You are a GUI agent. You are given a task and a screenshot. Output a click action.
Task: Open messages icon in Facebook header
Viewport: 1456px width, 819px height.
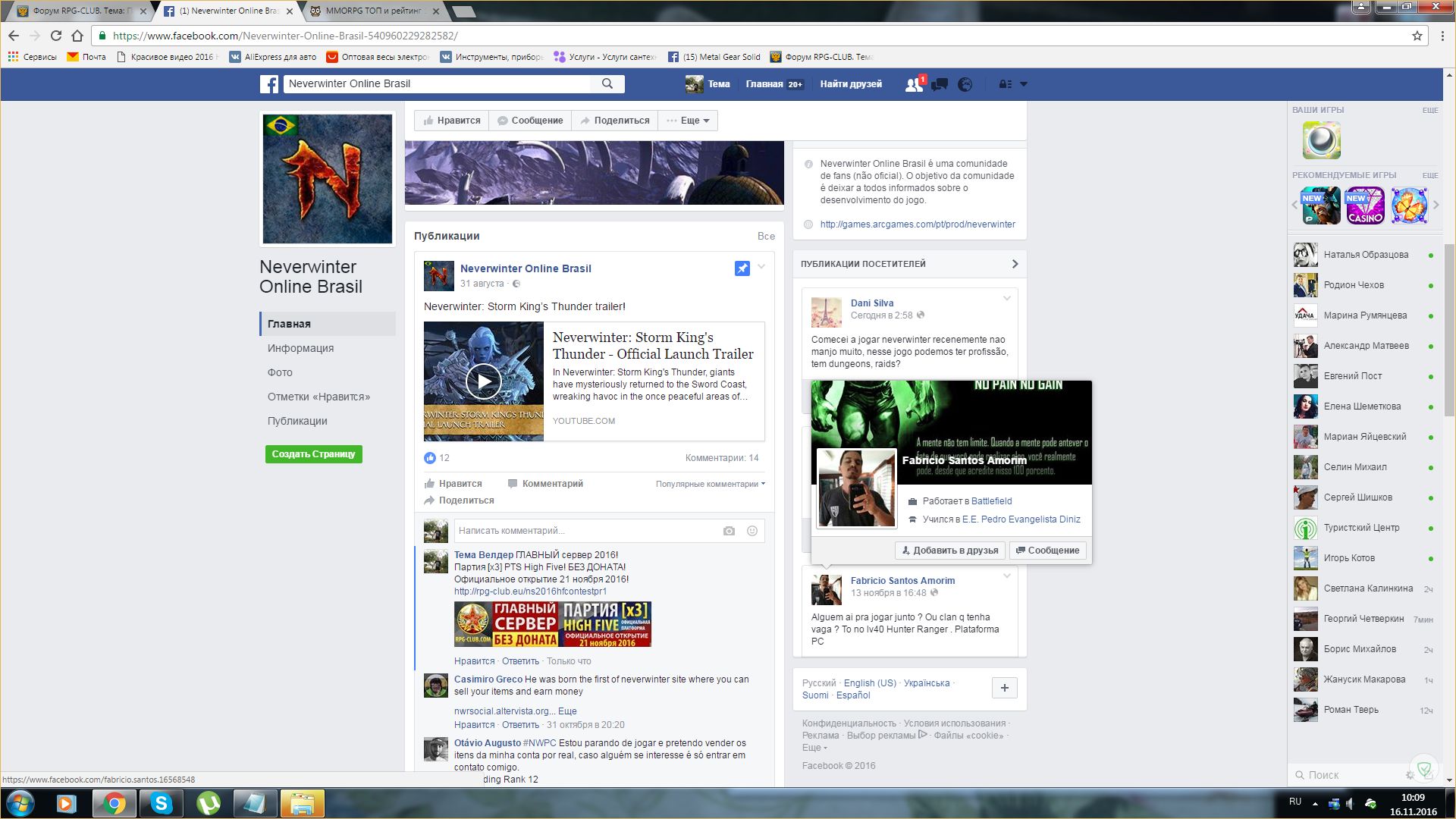(x=940, y=84)
